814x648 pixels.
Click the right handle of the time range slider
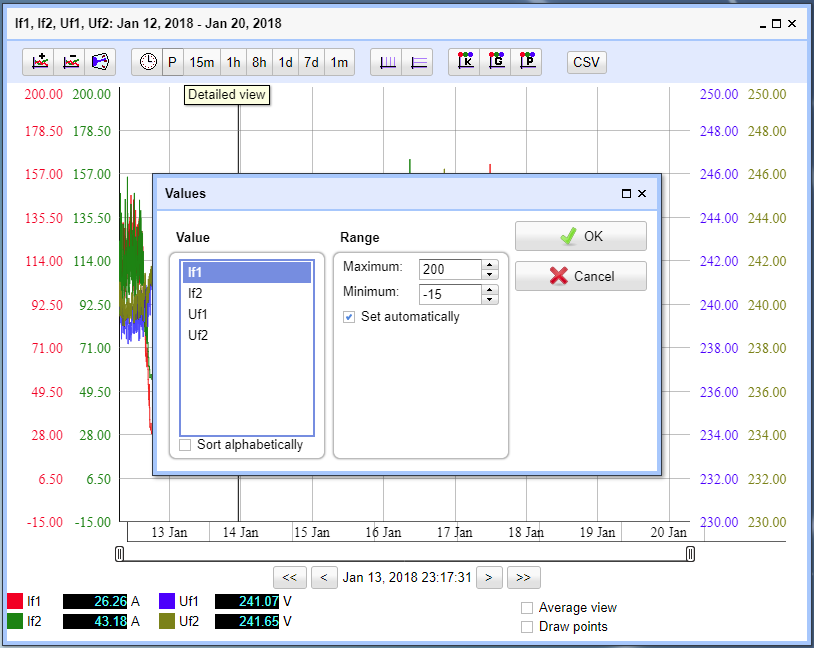click(x=690, y=554)
